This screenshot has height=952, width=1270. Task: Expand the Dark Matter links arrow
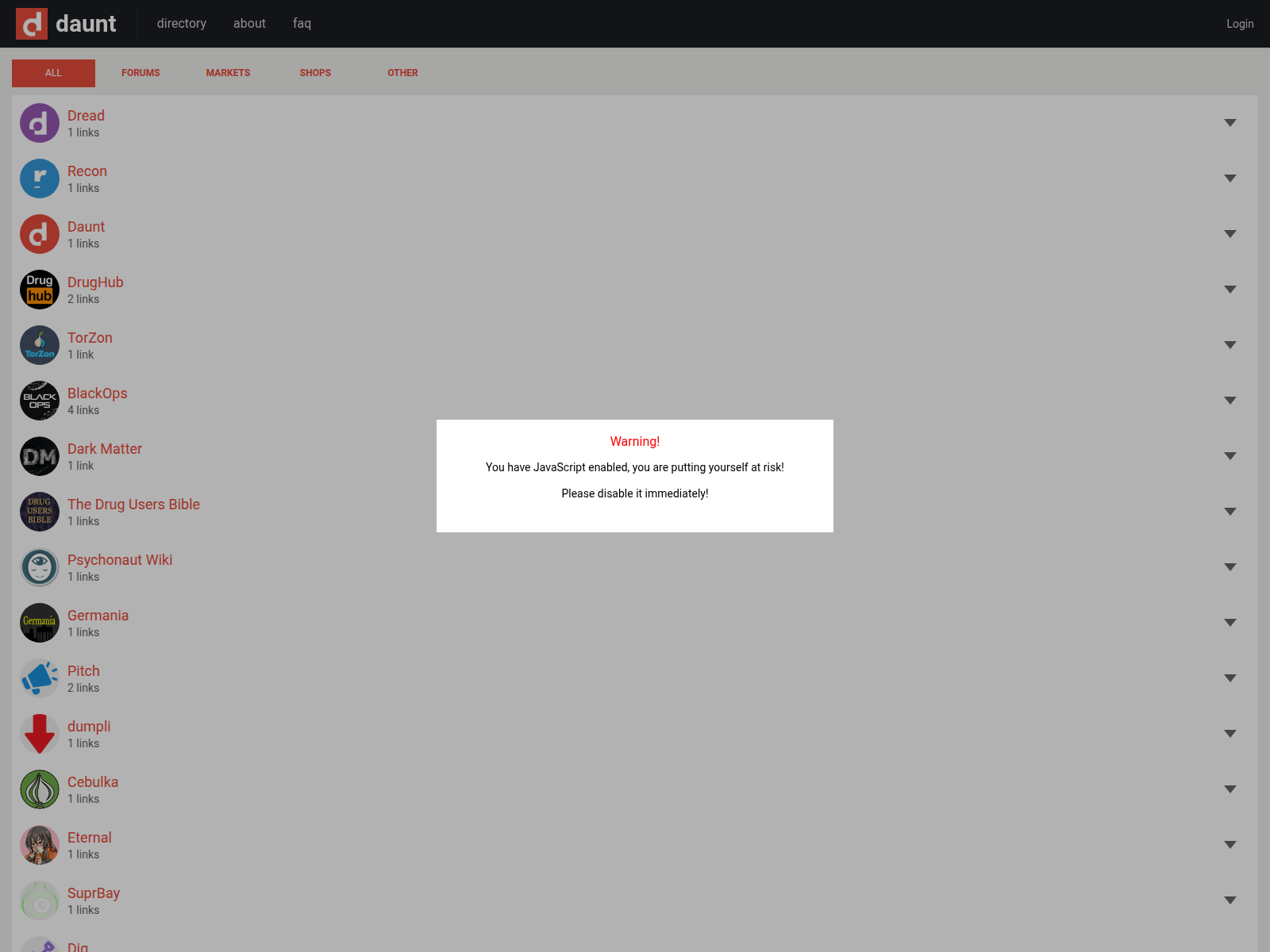(x=1230, y=456)
